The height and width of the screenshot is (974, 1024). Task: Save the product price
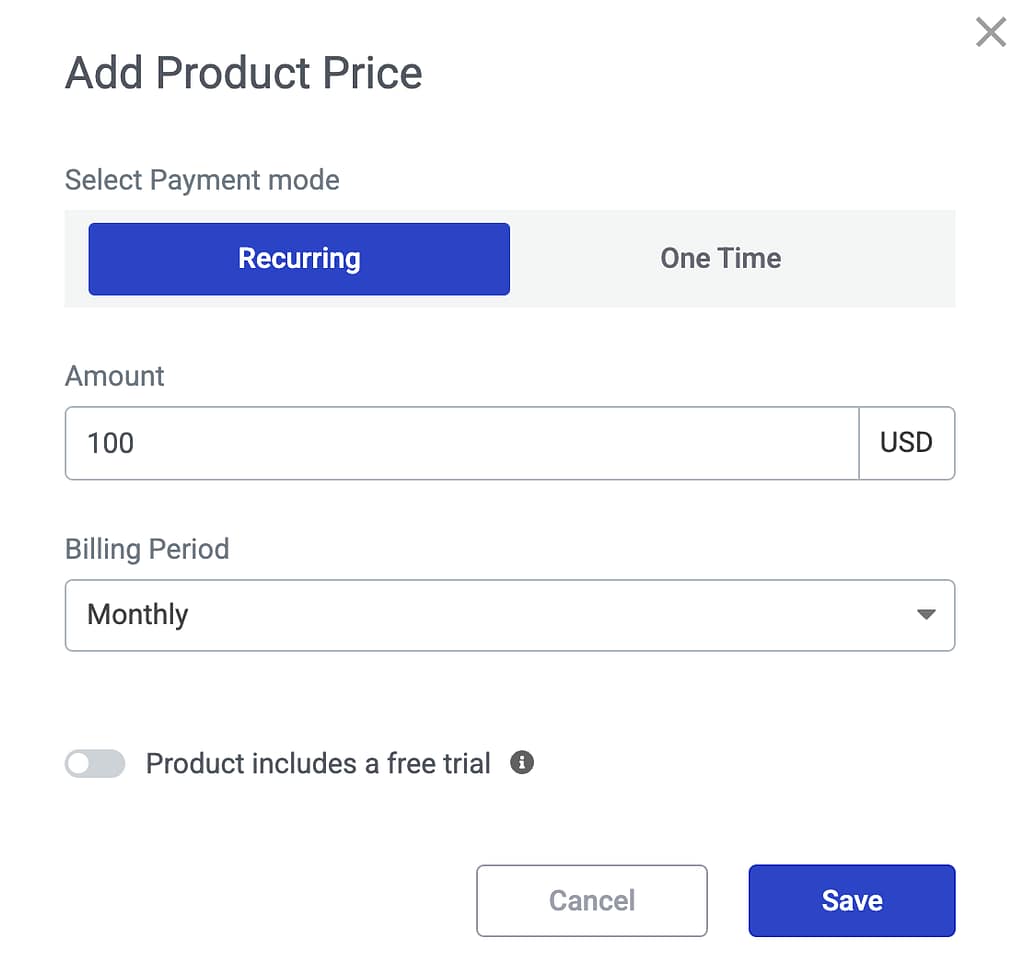tap(851, 900)
